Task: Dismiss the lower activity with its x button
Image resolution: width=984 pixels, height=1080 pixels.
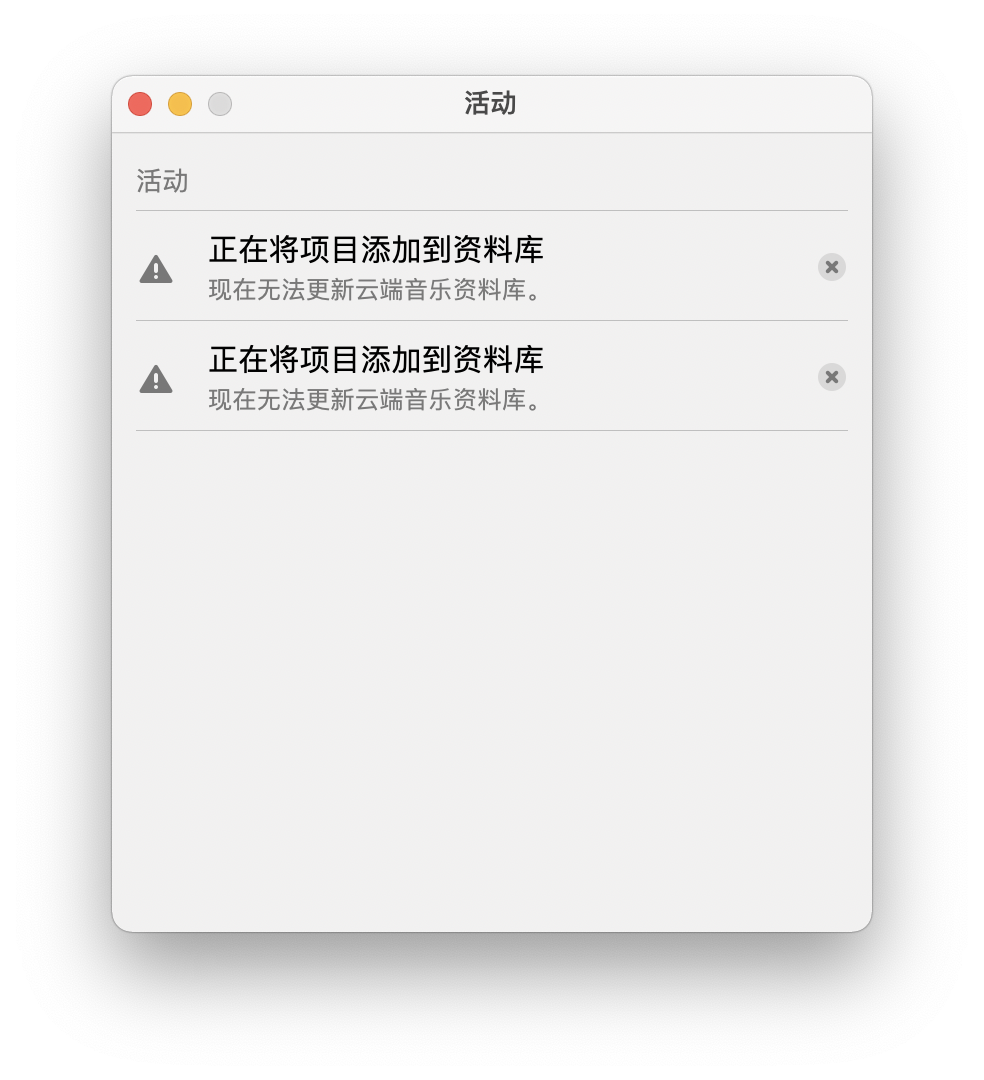Action: point(832,377)
